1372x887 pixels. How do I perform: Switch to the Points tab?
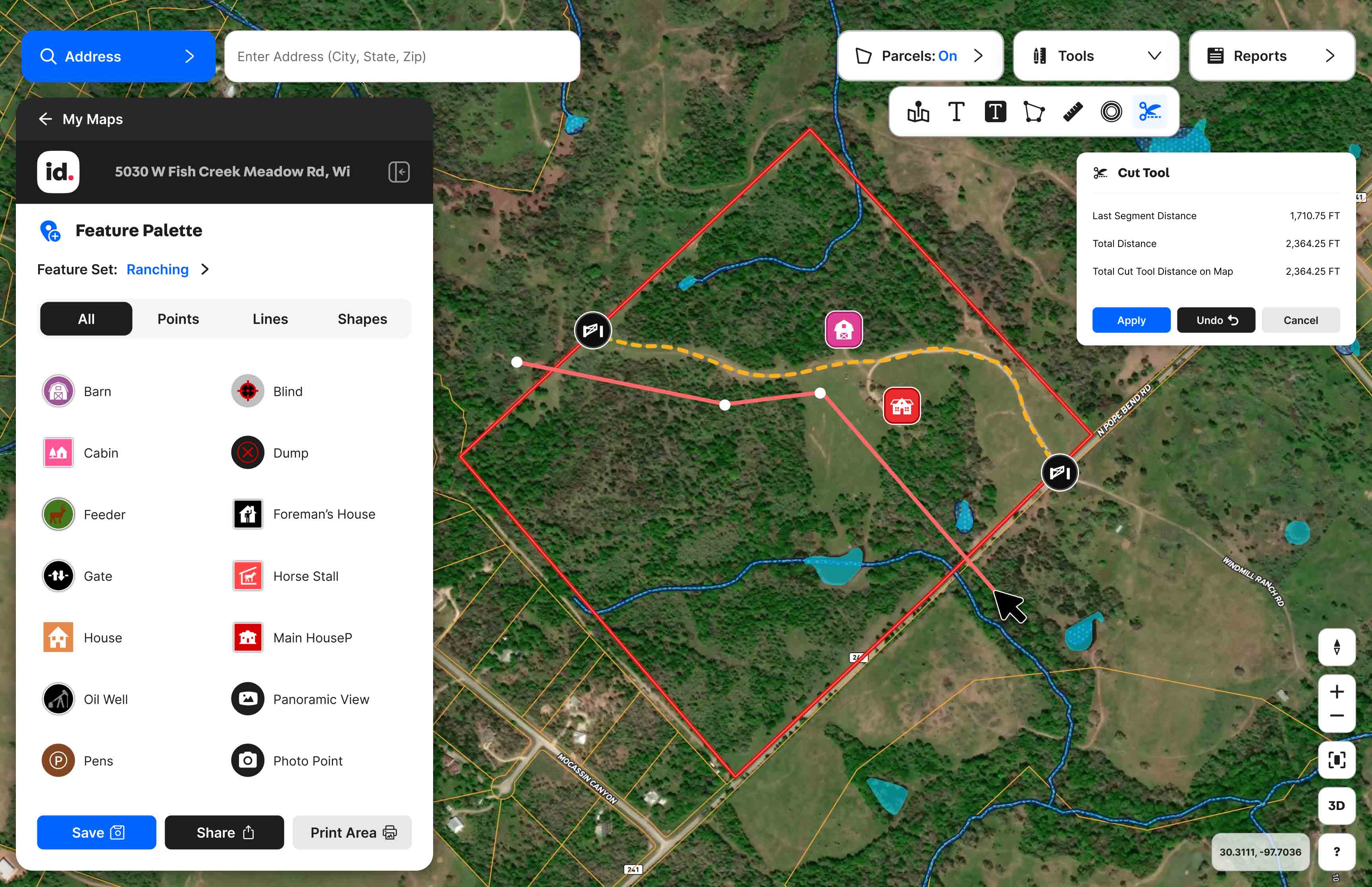point(178,318)
